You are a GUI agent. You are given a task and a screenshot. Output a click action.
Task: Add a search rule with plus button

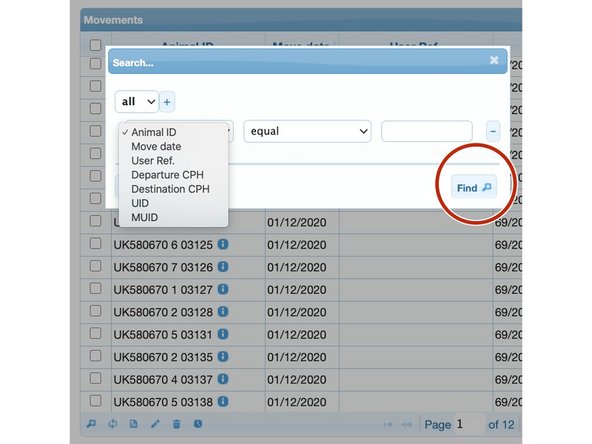tap(167, 102)
